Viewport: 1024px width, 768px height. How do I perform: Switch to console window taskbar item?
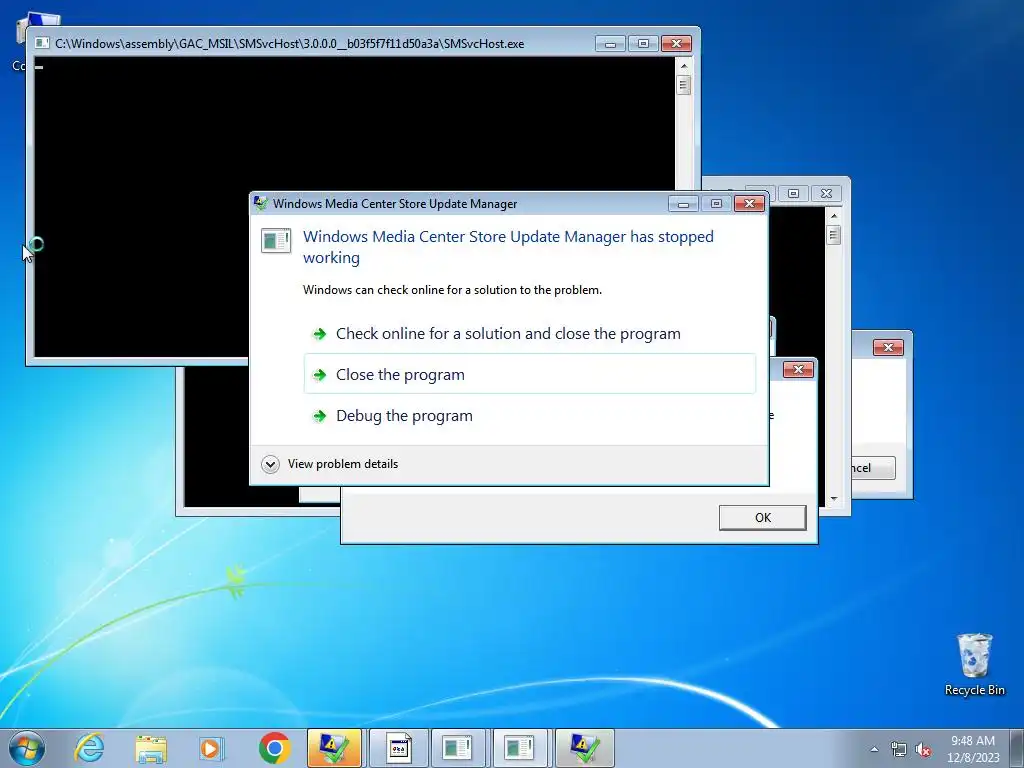pyautogui.click(x=399, y=748)
